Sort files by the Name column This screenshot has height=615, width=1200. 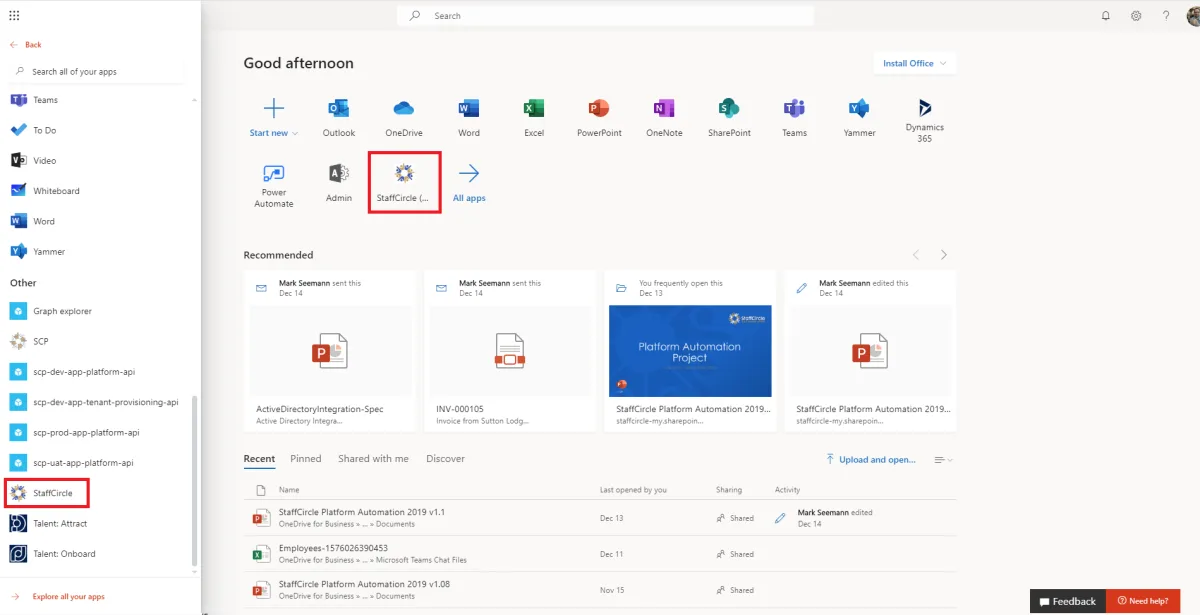coord(289,490)
